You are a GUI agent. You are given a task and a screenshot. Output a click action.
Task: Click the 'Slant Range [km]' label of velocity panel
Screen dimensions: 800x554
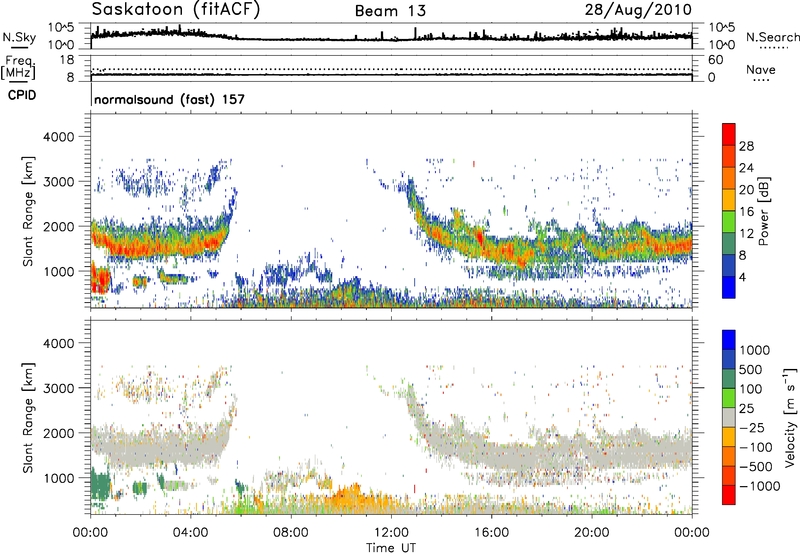(x=28, y=418)
